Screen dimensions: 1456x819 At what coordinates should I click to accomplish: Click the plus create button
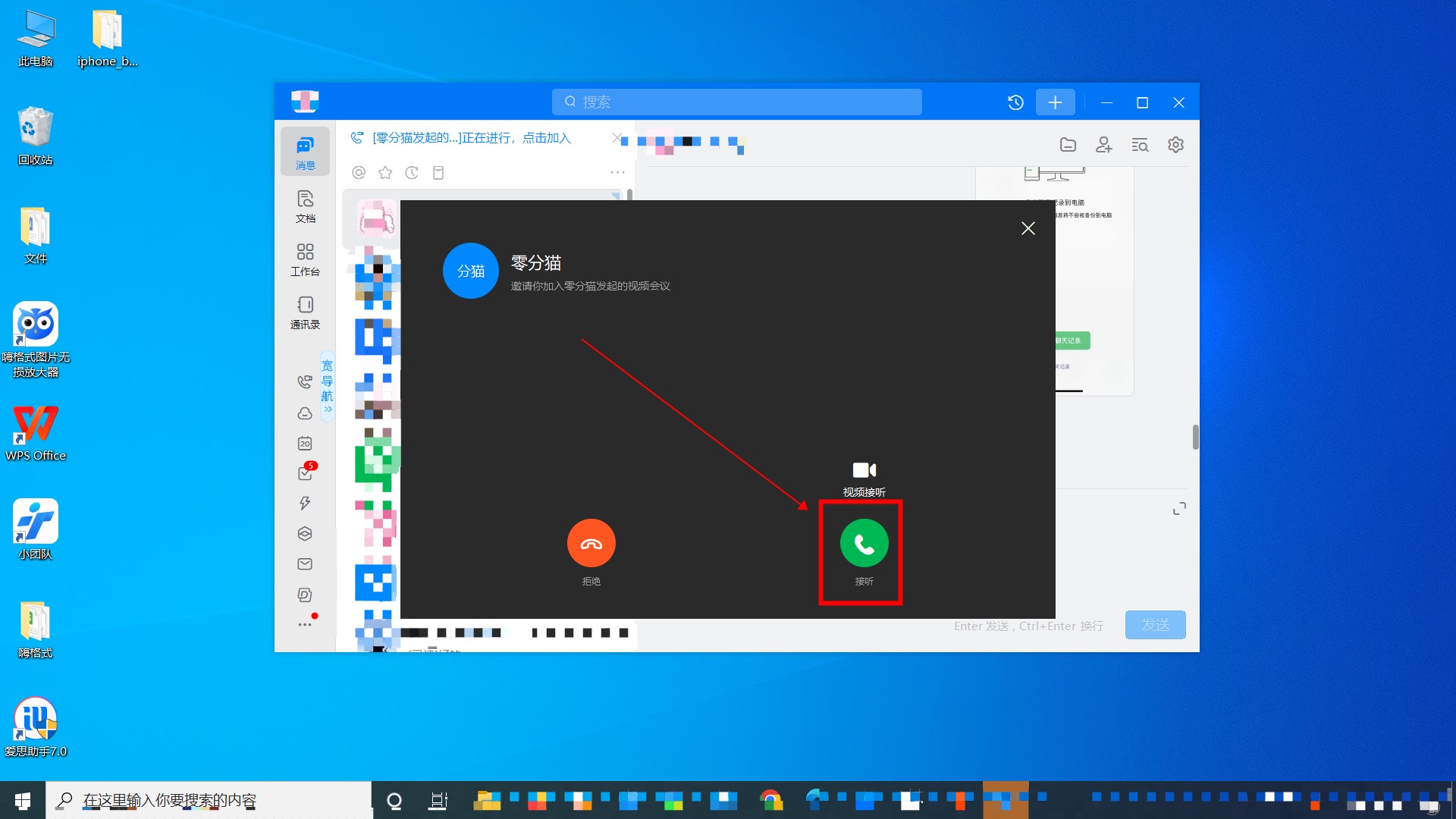tap(1055, 102)
